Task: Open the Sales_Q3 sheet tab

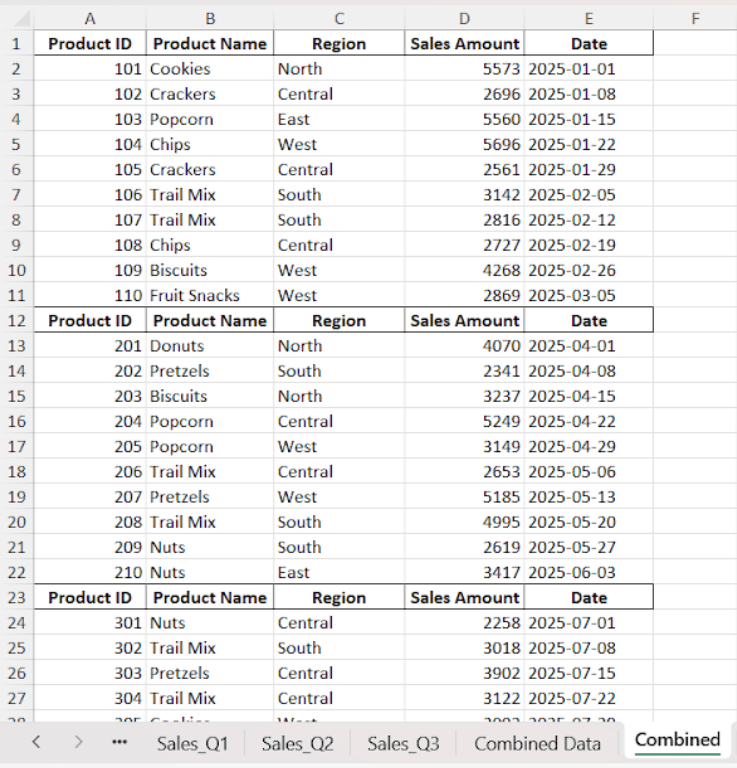Action: pos(403,744)
